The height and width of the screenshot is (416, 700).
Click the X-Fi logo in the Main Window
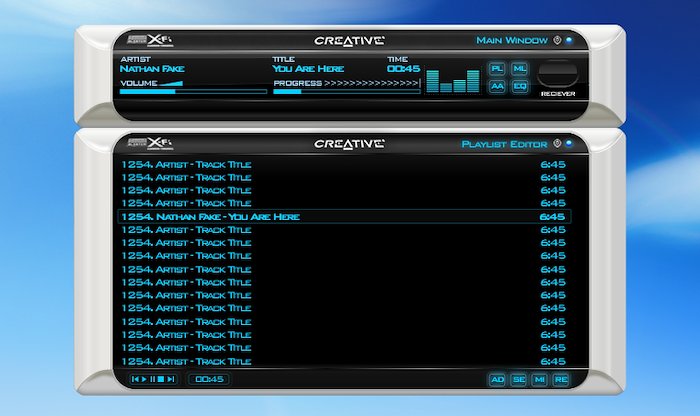(x=150, y=40)
